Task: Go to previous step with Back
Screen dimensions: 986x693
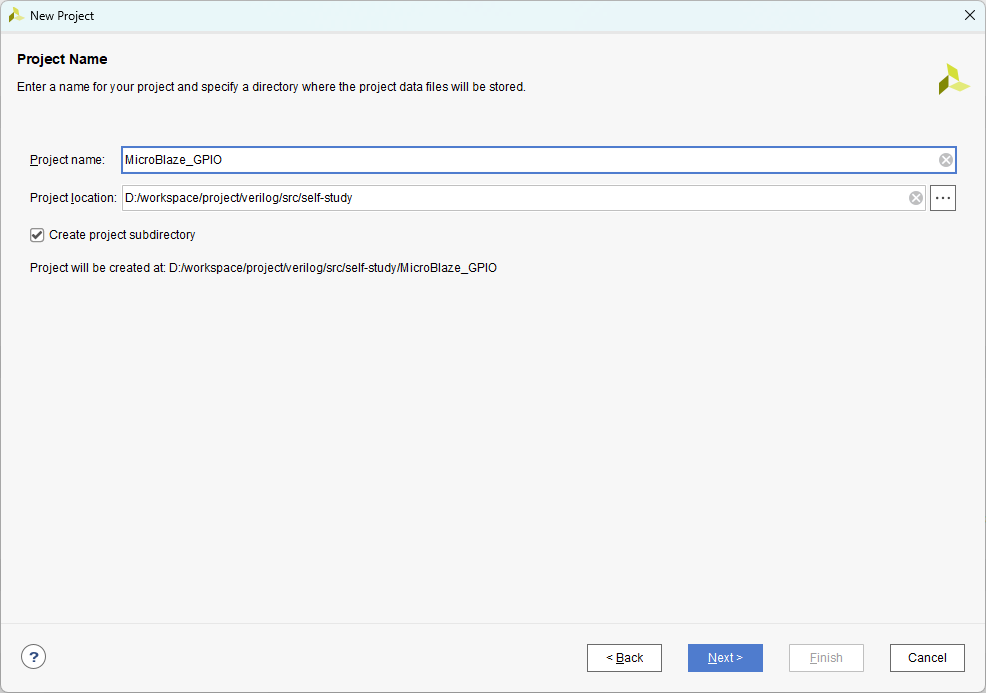Action: [x=624, y=658]
